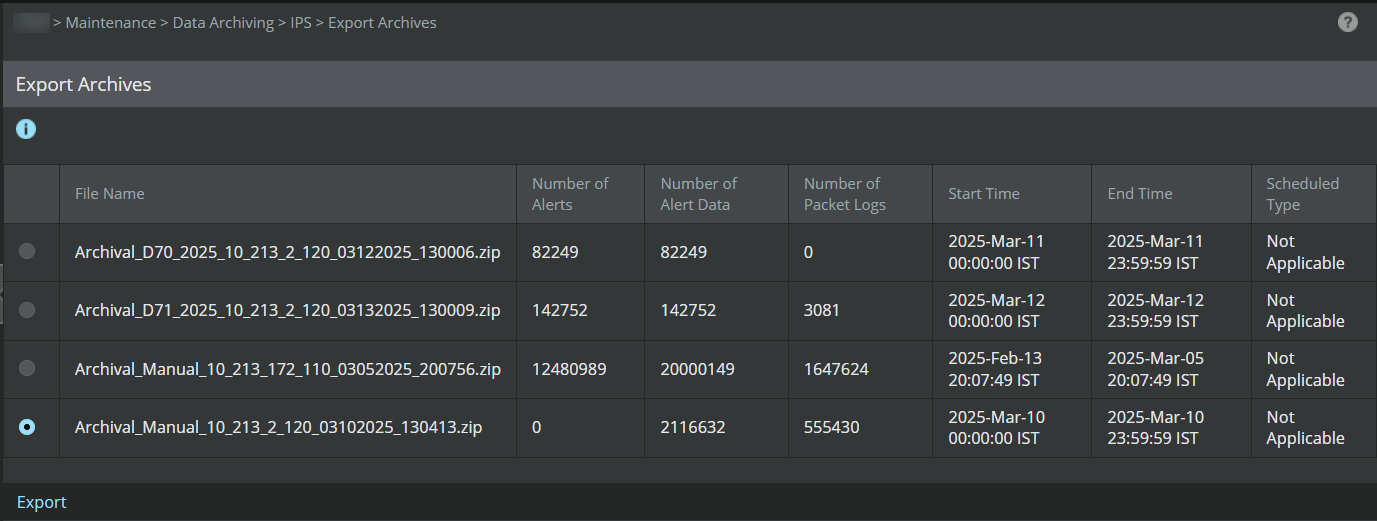Click Not Applicable in Archival_D70 row

tap(1306, 252)
